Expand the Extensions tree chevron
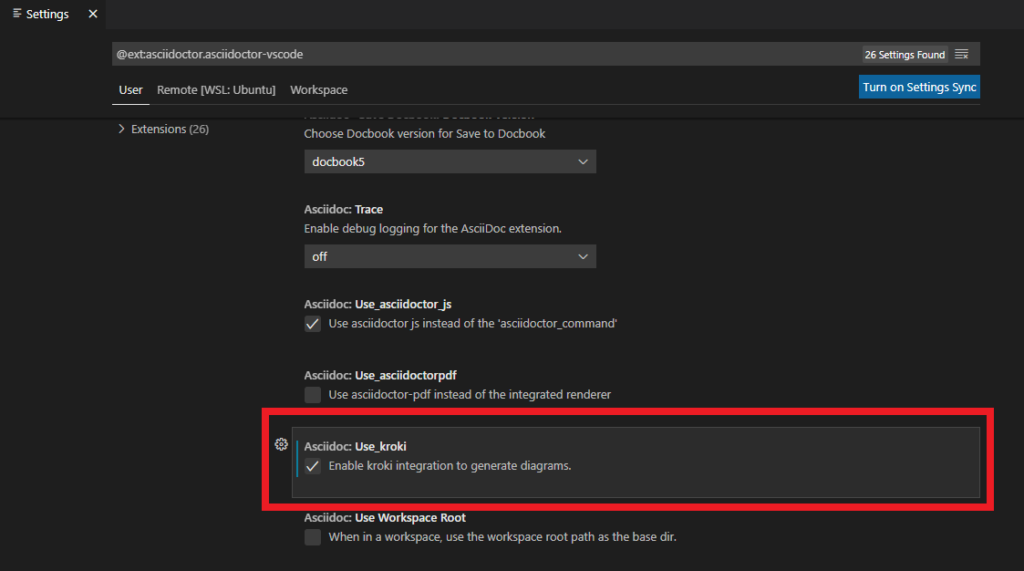The height and width of the screenshot is (571, 1024). 122,129
